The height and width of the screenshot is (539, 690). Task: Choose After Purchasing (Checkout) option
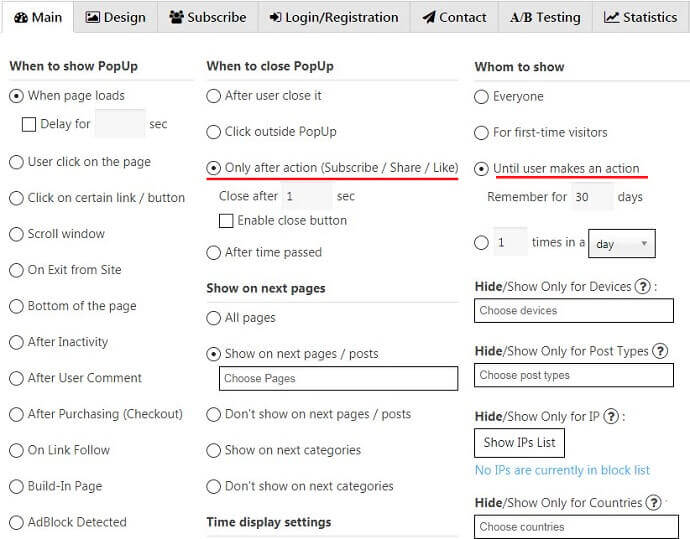tap(16, 414)
